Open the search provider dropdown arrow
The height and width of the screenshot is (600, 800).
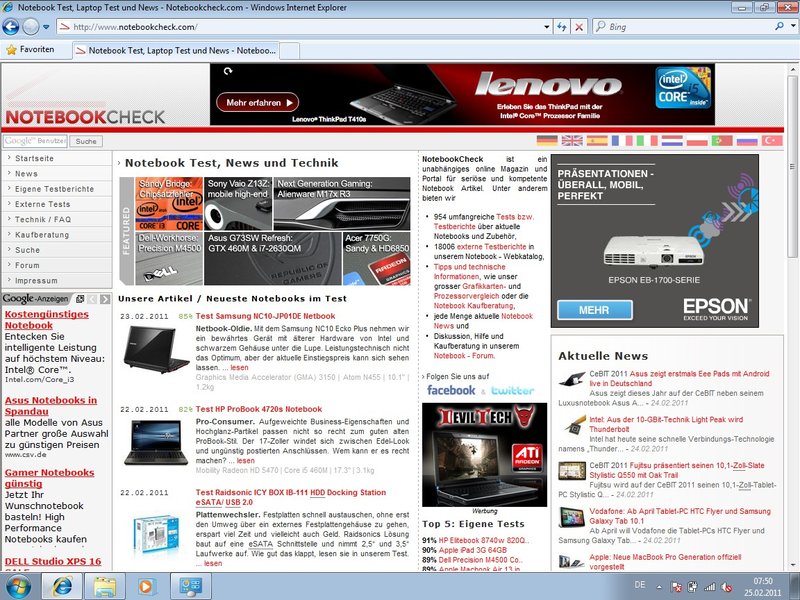coord(793,27)
